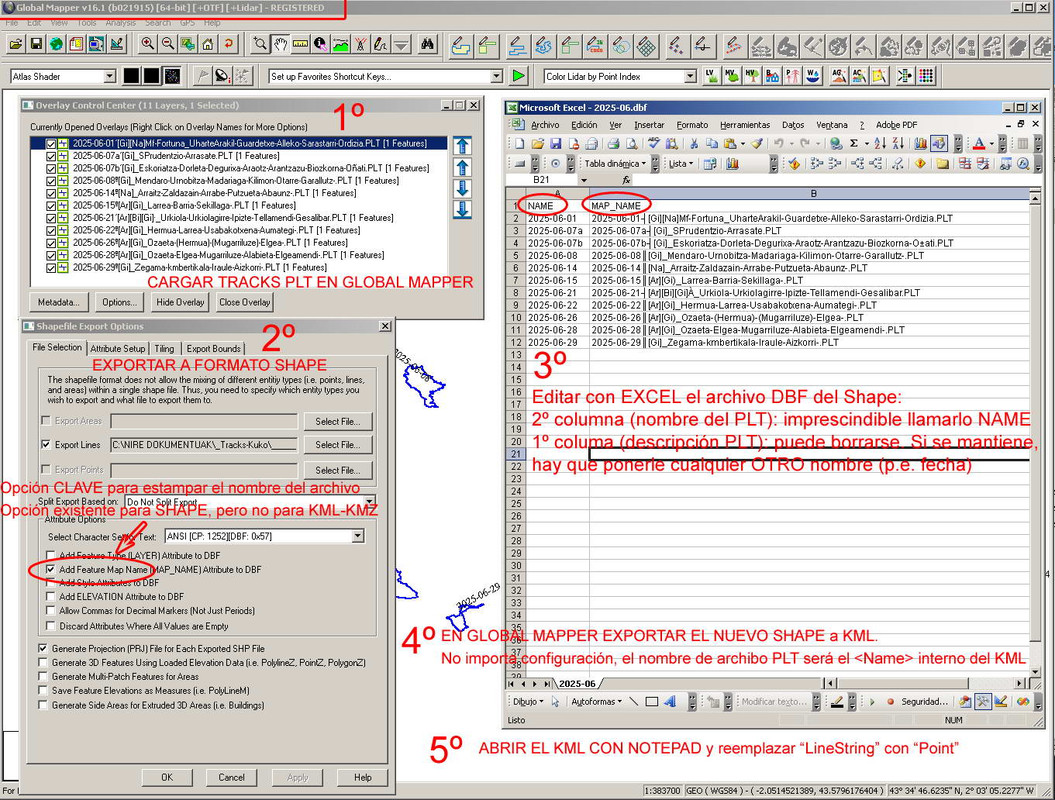Click Excel Sort Ascending A-Z icon
The image size is (1055, 800).
click(x=880, y=143)
